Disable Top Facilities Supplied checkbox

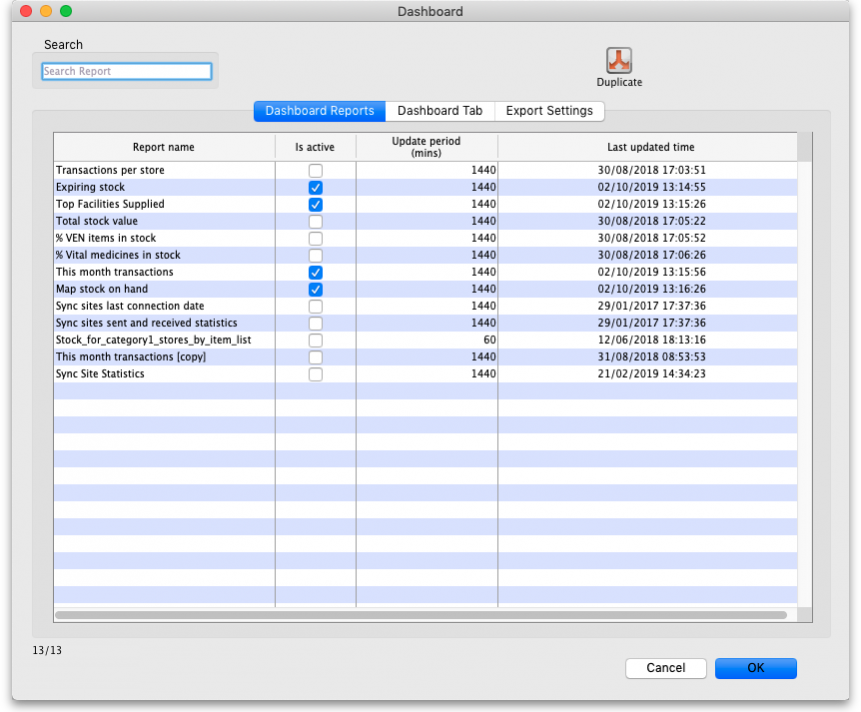[315, 205]
